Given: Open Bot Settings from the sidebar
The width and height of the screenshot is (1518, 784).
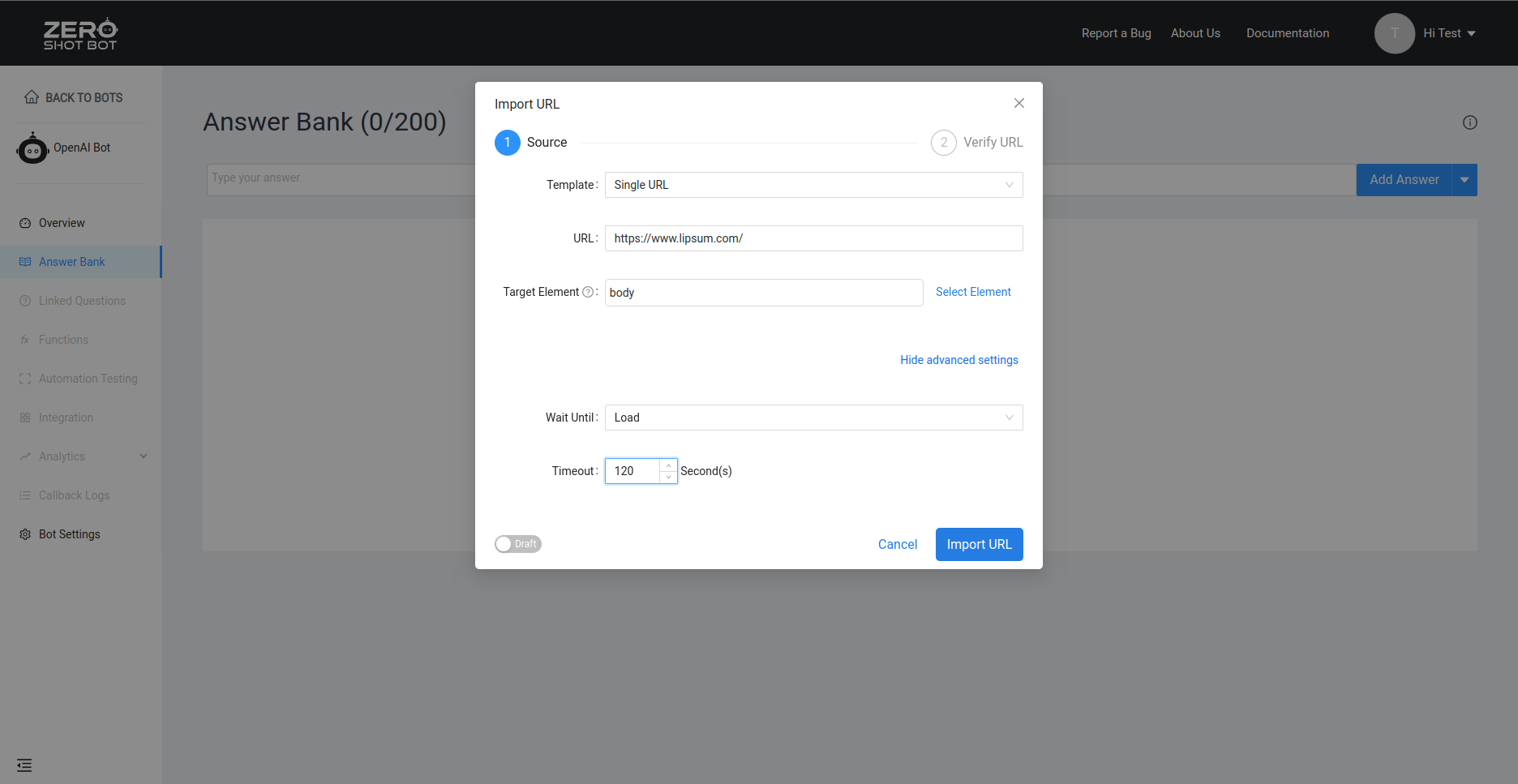Looking at the screenshot, I should (x=70, y=533).
